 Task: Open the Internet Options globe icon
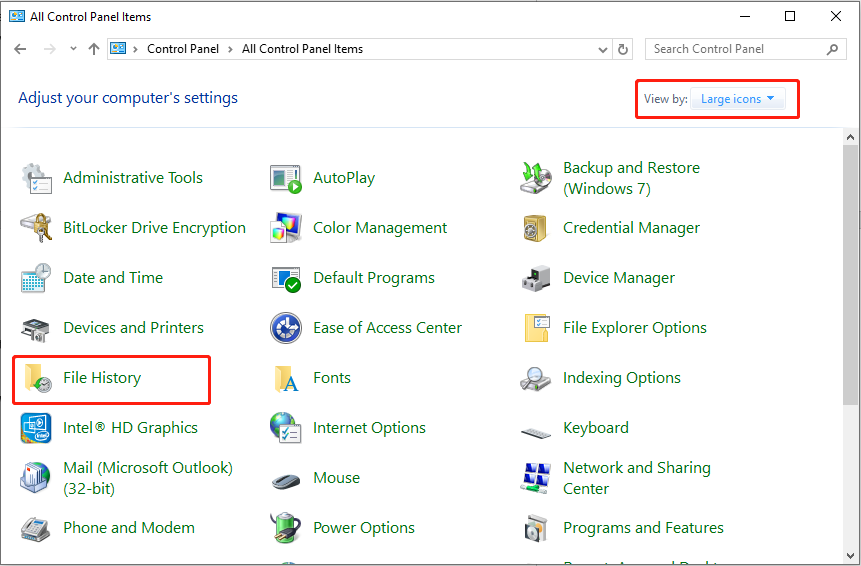pyautogui.click(x=286, y=428)
